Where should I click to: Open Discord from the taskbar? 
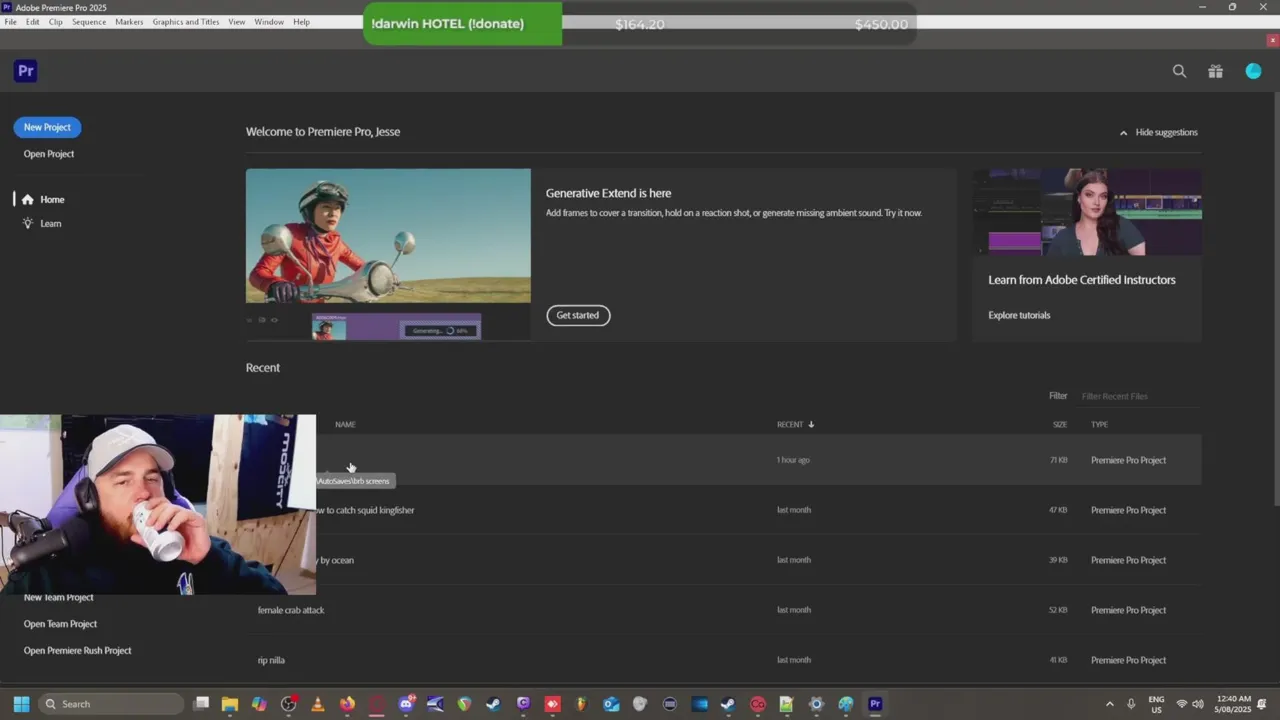coord(406,704)
